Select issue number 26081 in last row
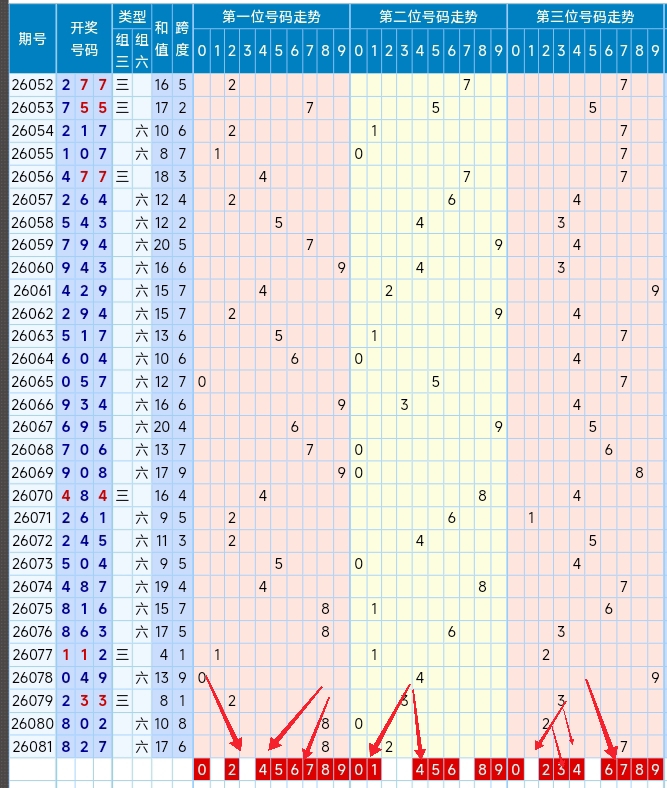This screenshot has width=667, height=788. click(32, 745)
